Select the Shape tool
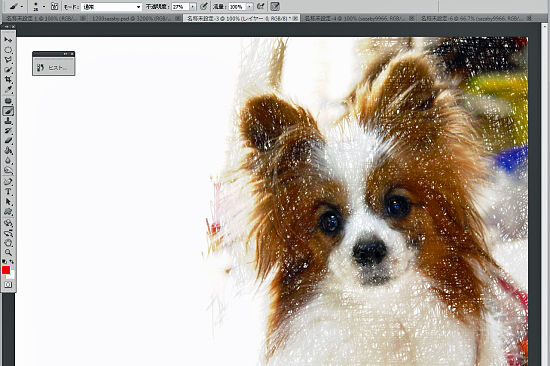This screenshot has height=366, width=550. (x=8, y=212)
